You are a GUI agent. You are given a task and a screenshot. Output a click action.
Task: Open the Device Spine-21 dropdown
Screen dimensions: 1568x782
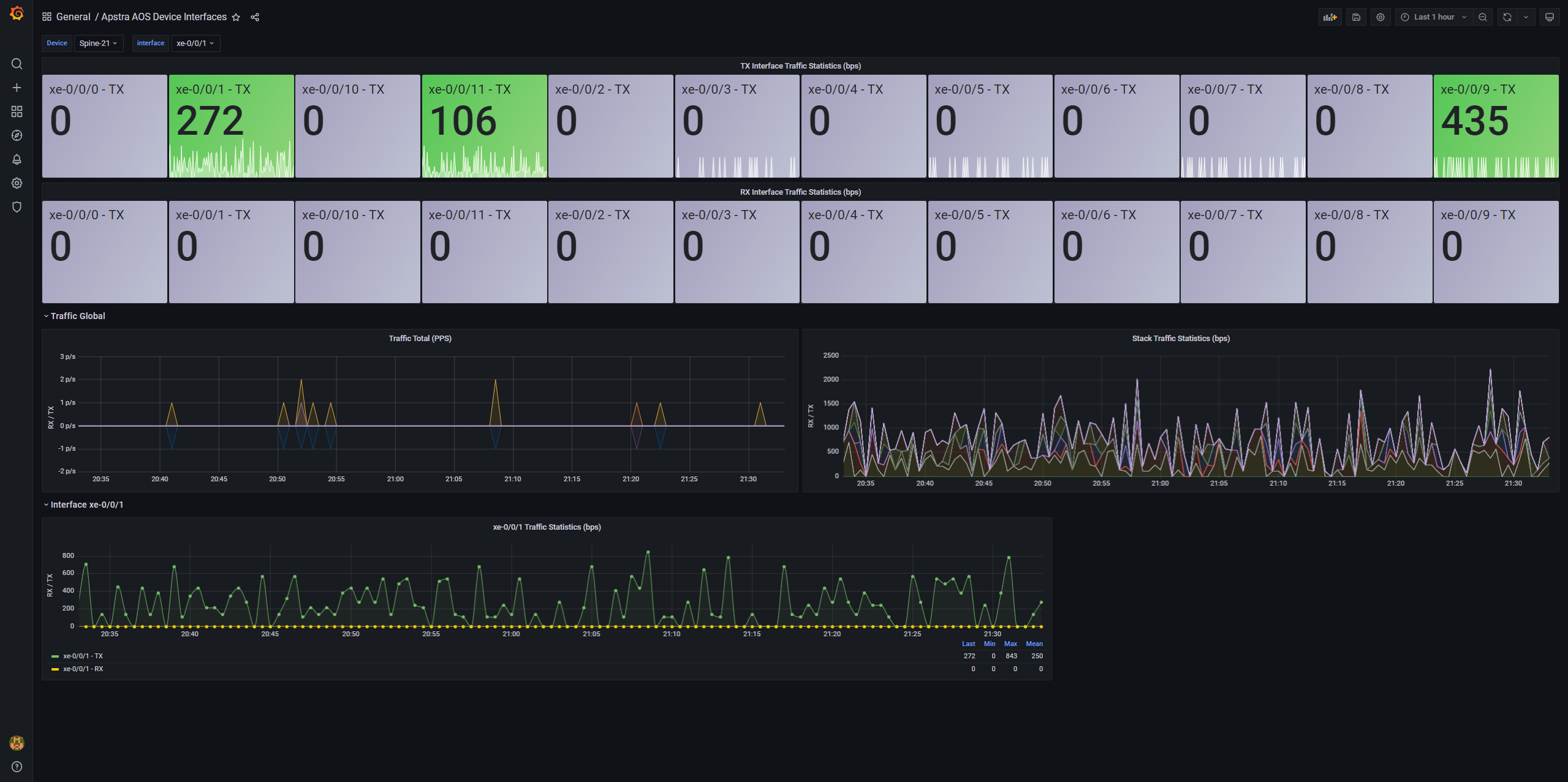98,43
